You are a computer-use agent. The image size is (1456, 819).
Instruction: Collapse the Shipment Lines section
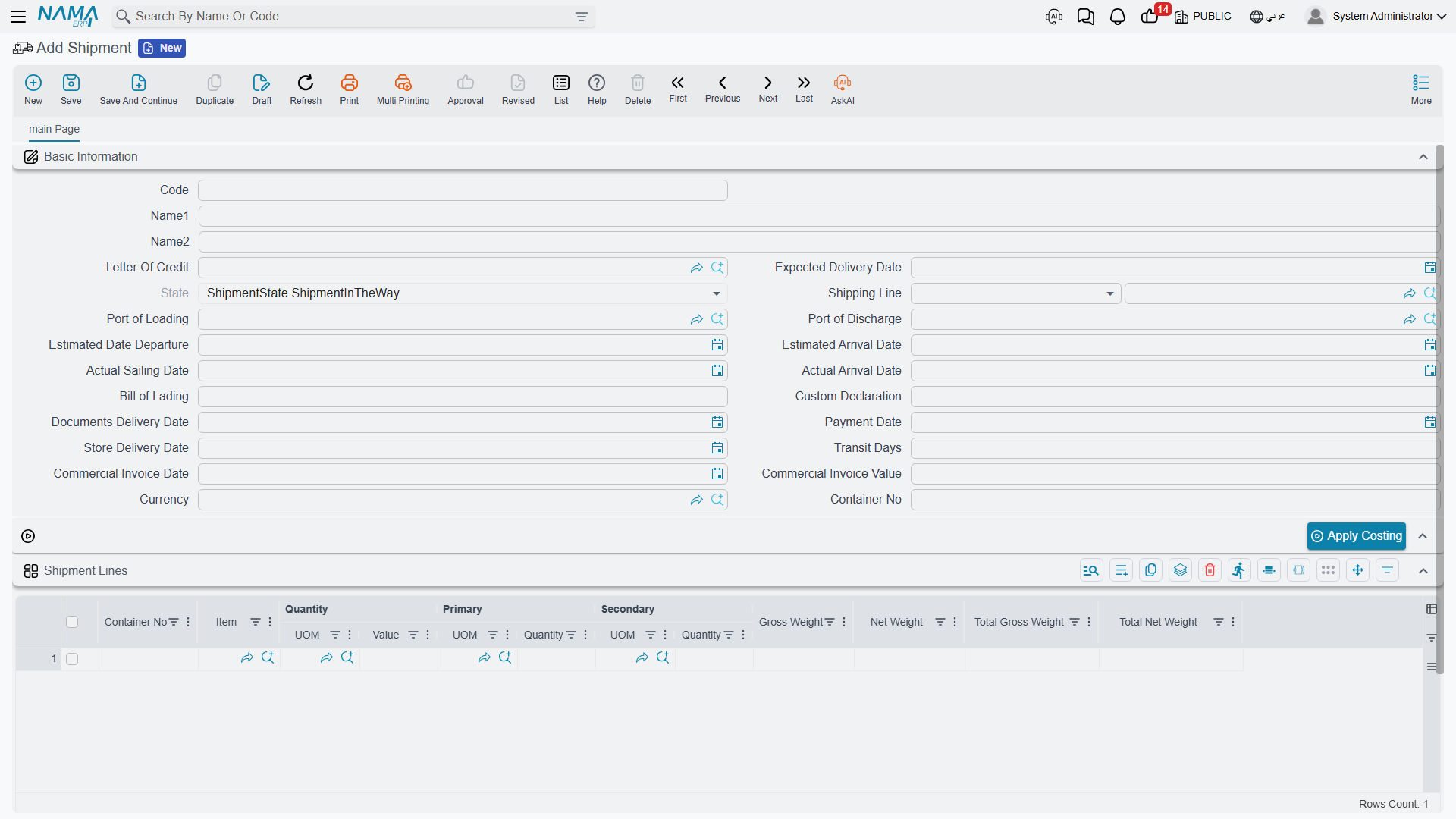tap(1423, 571)
